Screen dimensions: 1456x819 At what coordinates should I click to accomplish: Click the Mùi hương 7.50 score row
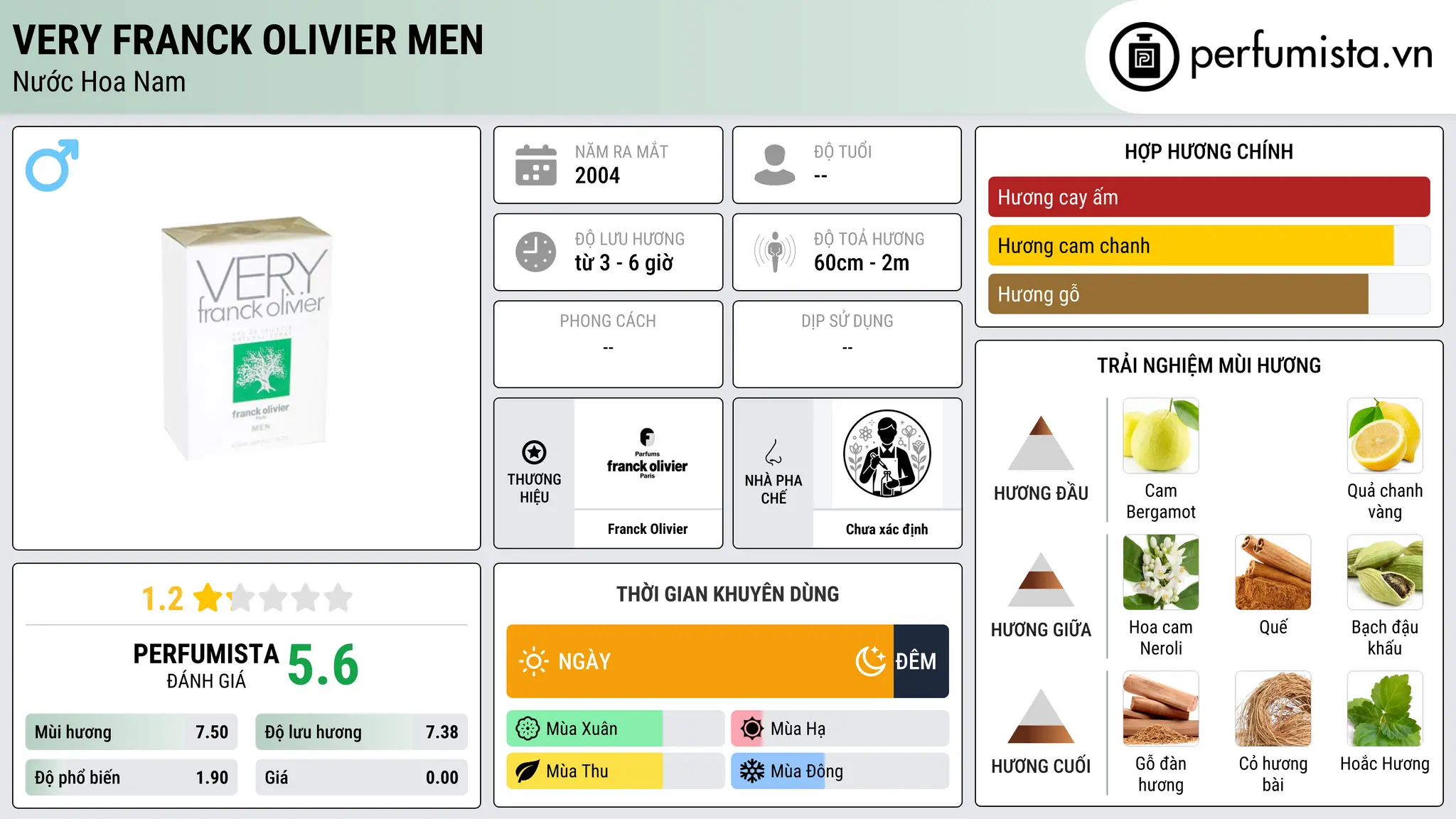[132, 732]
